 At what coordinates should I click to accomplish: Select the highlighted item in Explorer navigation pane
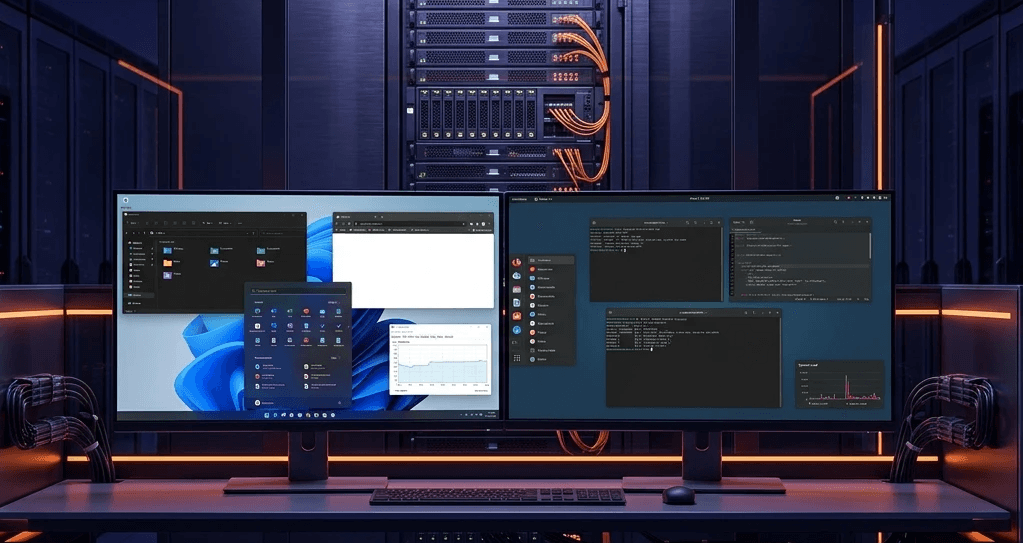click(x=140, y=295)
